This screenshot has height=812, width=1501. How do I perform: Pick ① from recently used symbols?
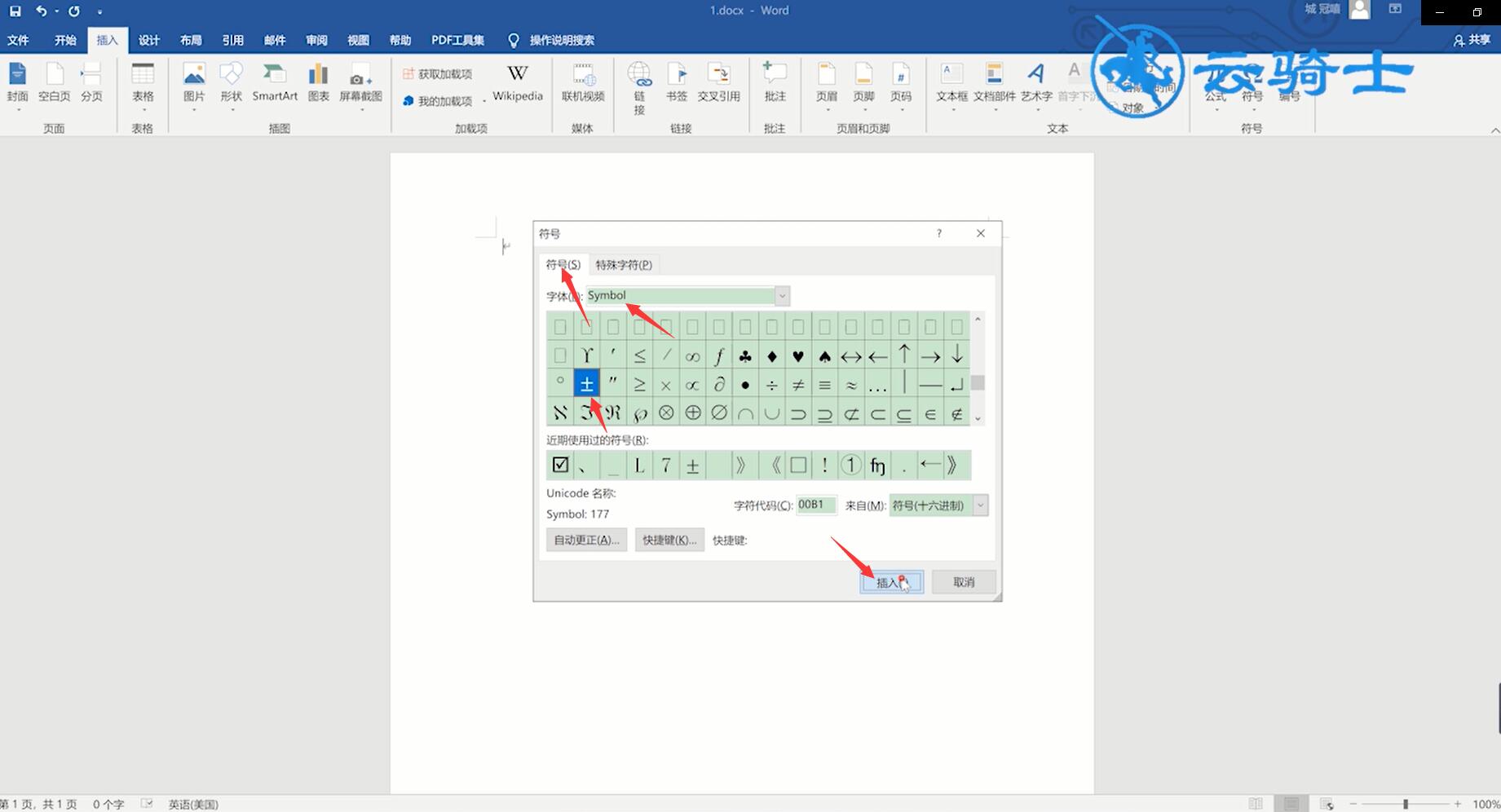point(850,465)
